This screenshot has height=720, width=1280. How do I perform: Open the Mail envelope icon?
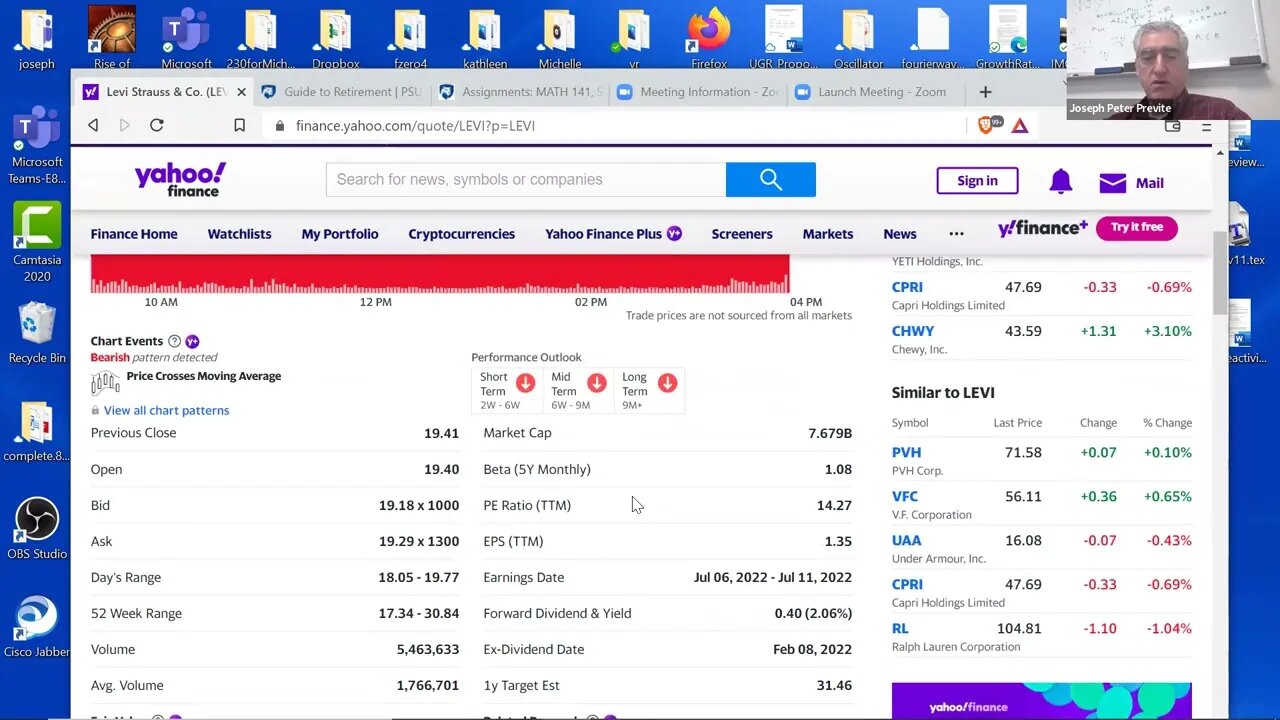click(1112, 183)
